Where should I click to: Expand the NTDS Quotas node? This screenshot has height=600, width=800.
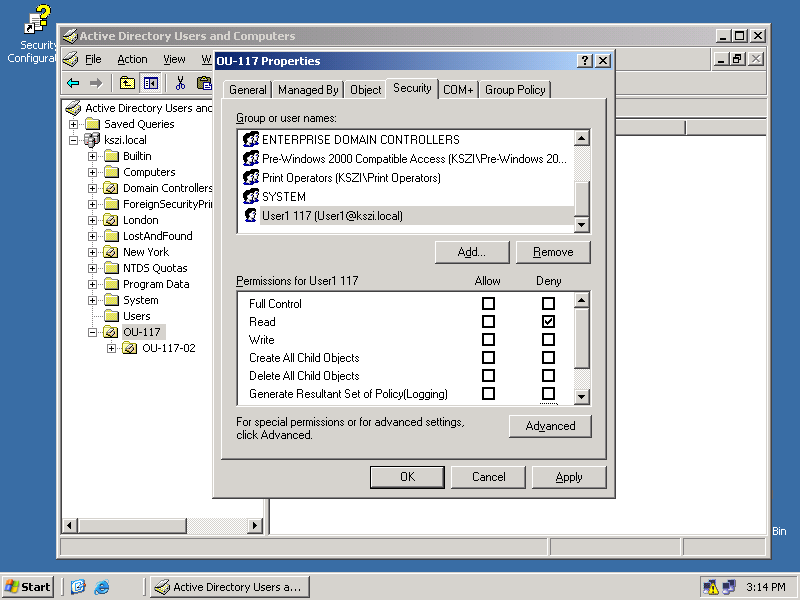pyautogui.click(x=92, y=268)
